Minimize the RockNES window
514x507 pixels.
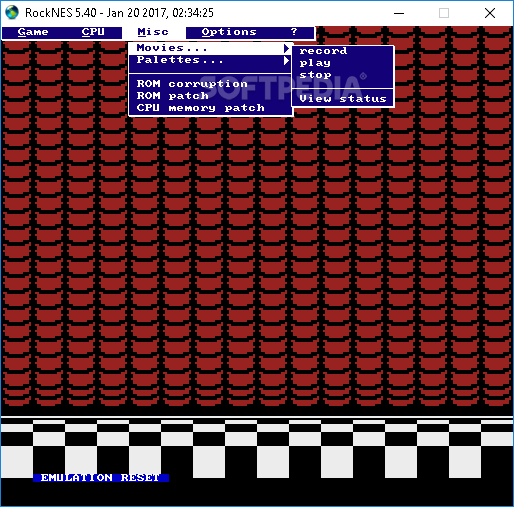pyautogui.click(x=399, y=13)
